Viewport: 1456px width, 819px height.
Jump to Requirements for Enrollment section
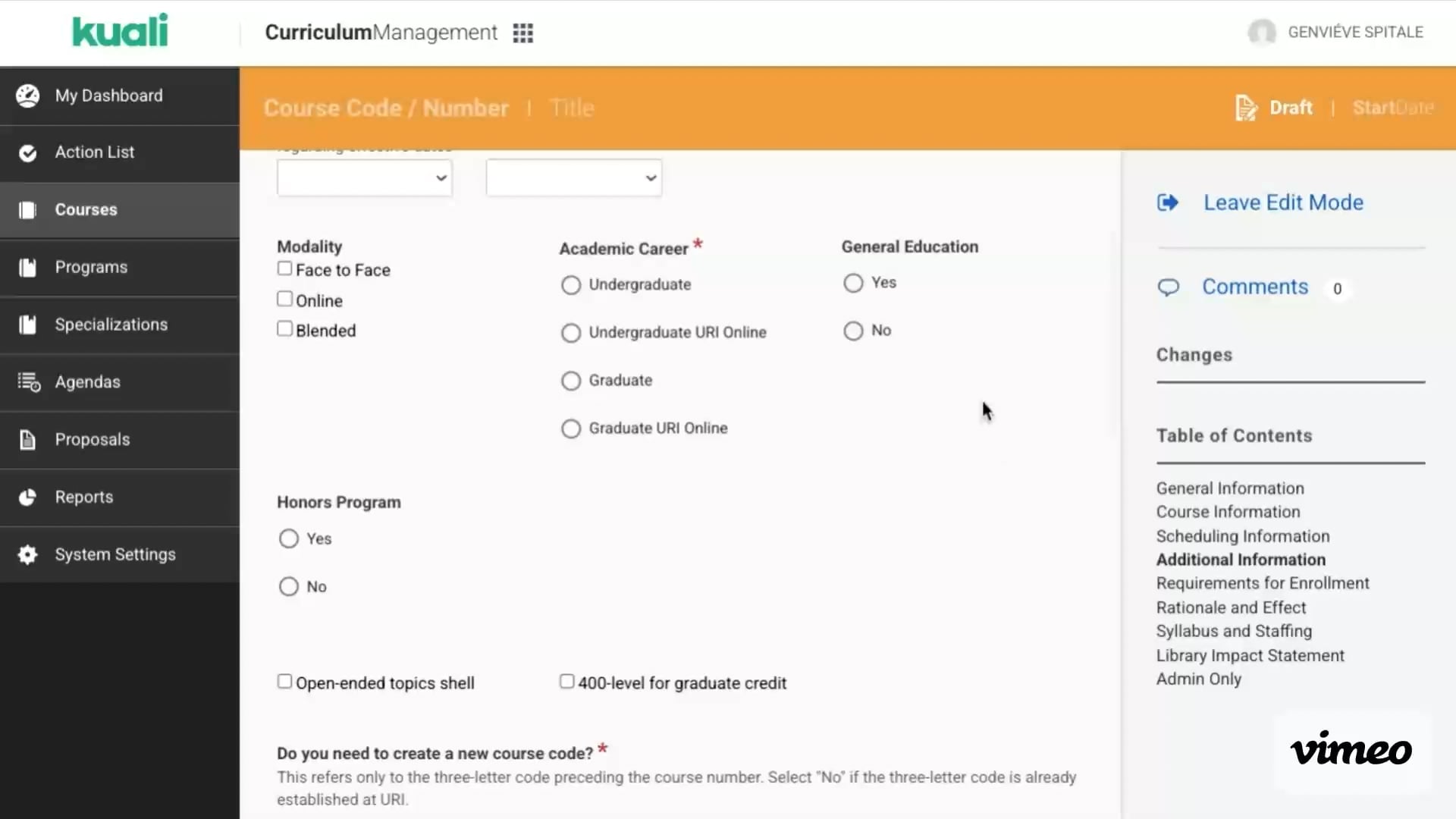coord(1262,583)
